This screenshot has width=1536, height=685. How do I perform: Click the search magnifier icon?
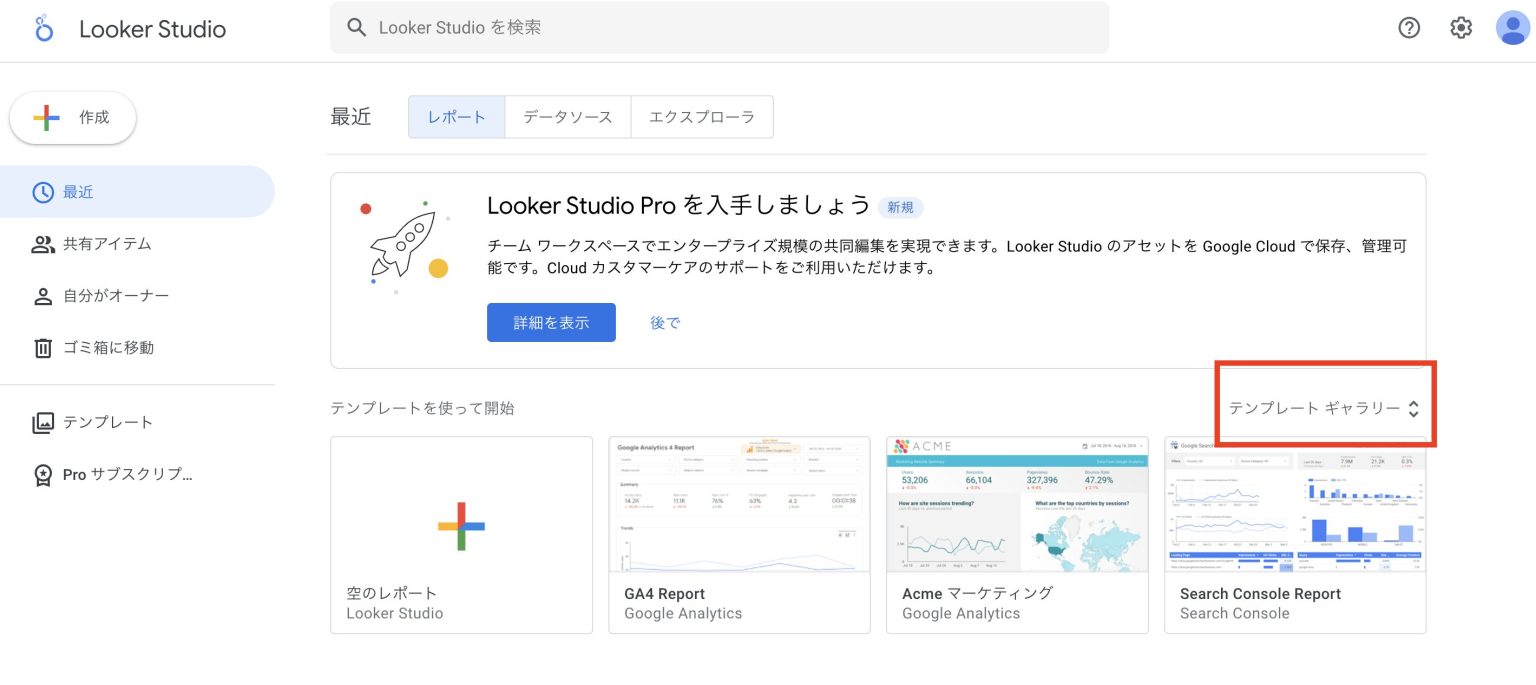[x=357, y=27]
